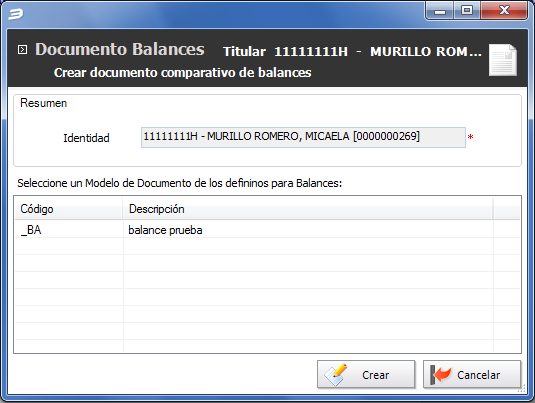Click the red required asterisk marker
This screenshot has width=535, height=403.
coord(471,138)
